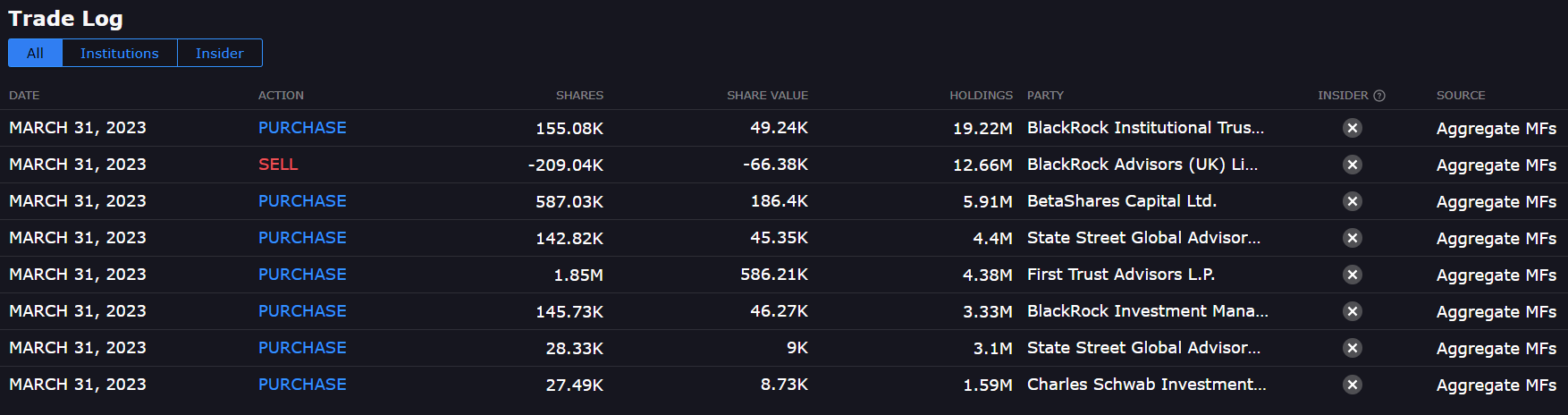Screen dimensions: 1568x415
Task: Select party BetaShares Capital Ltd.
Action: 1122,201
